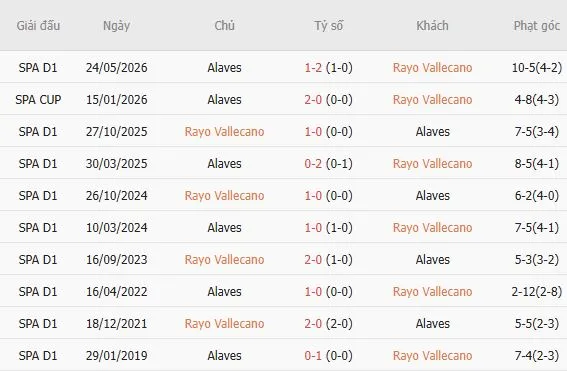Click corner stat 10-5(4-2)
This screenshot has width=567, height=371.
coord(537,68)
